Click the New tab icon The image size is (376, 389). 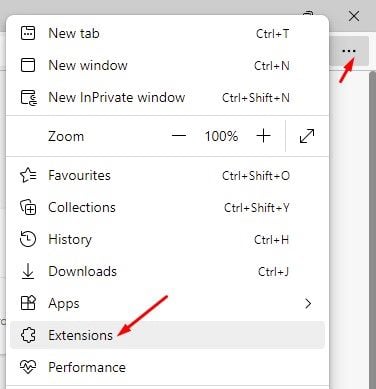[28, 33]
